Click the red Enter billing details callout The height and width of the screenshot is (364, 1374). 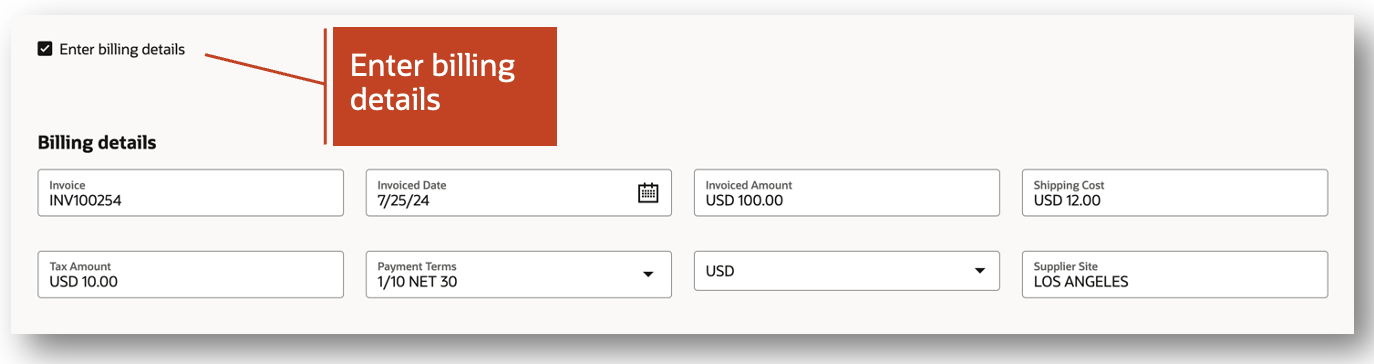tap(444, 86)
